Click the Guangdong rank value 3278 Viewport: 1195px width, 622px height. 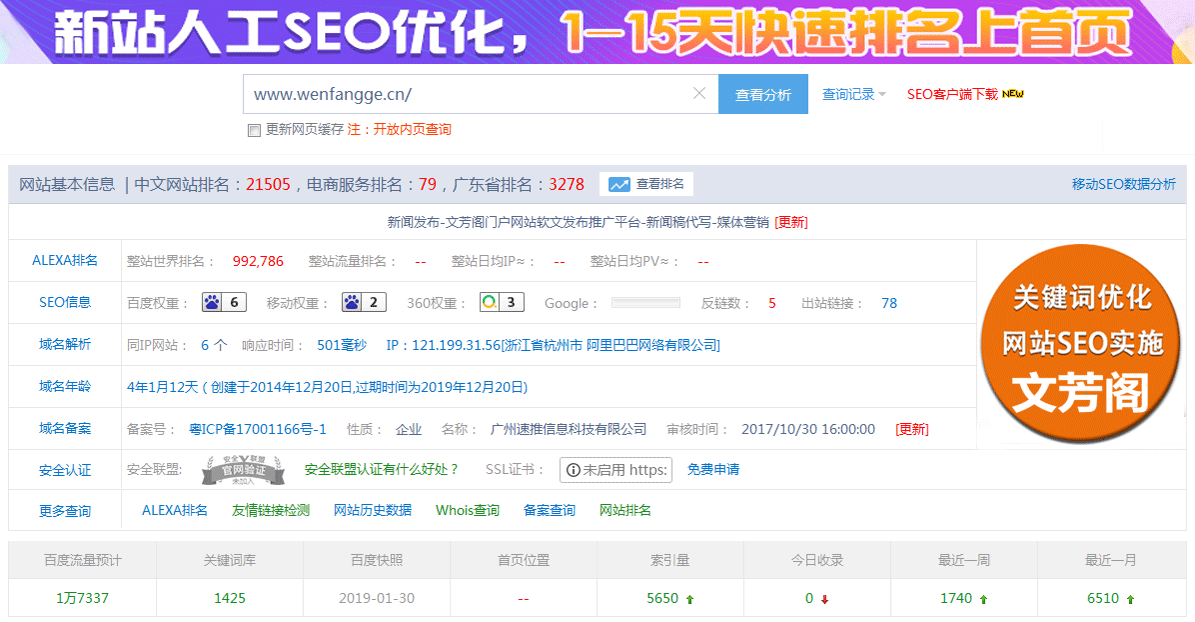(x=566, y=184)
